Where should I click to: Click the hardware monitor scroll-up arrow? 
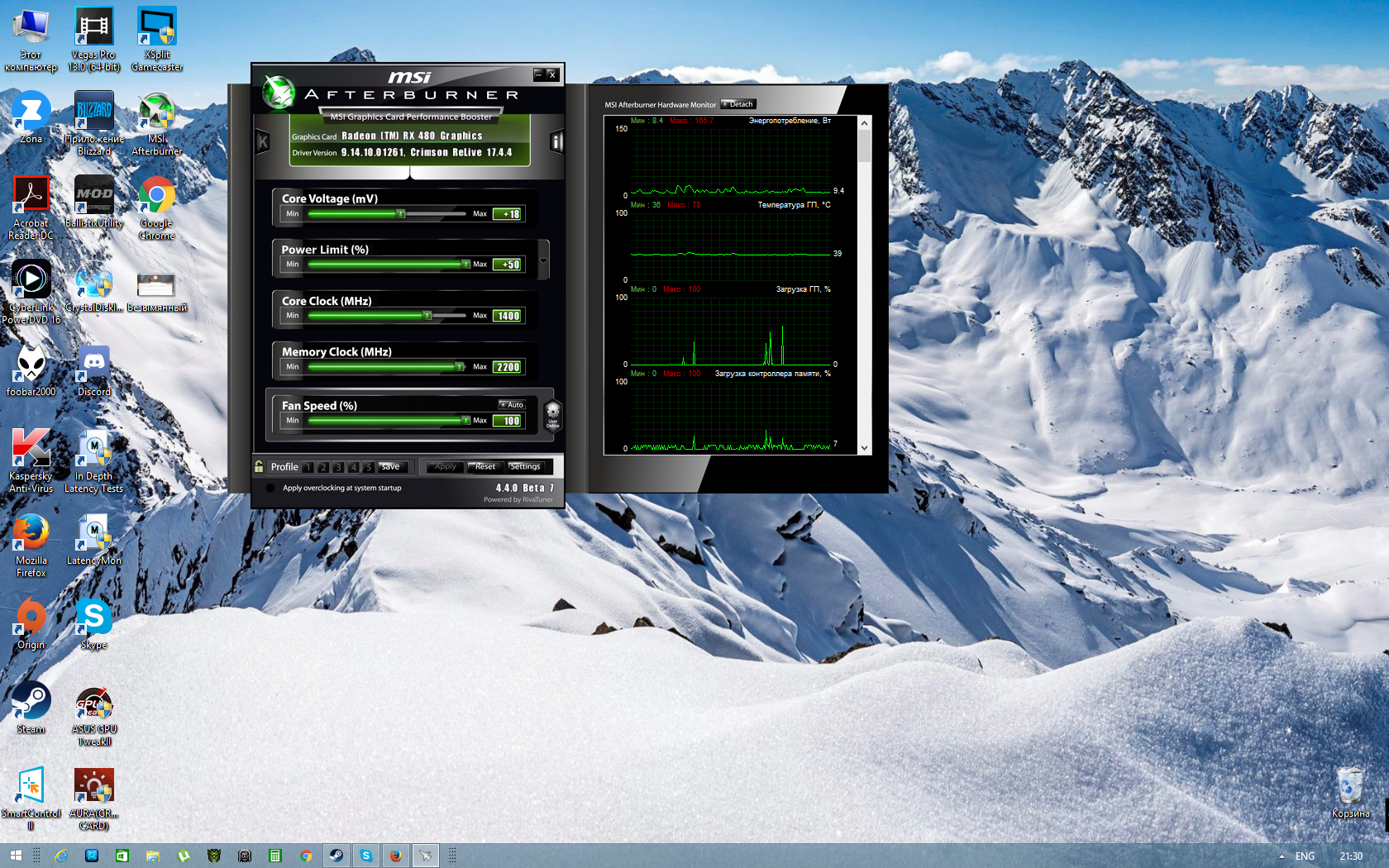click(865, 123)
